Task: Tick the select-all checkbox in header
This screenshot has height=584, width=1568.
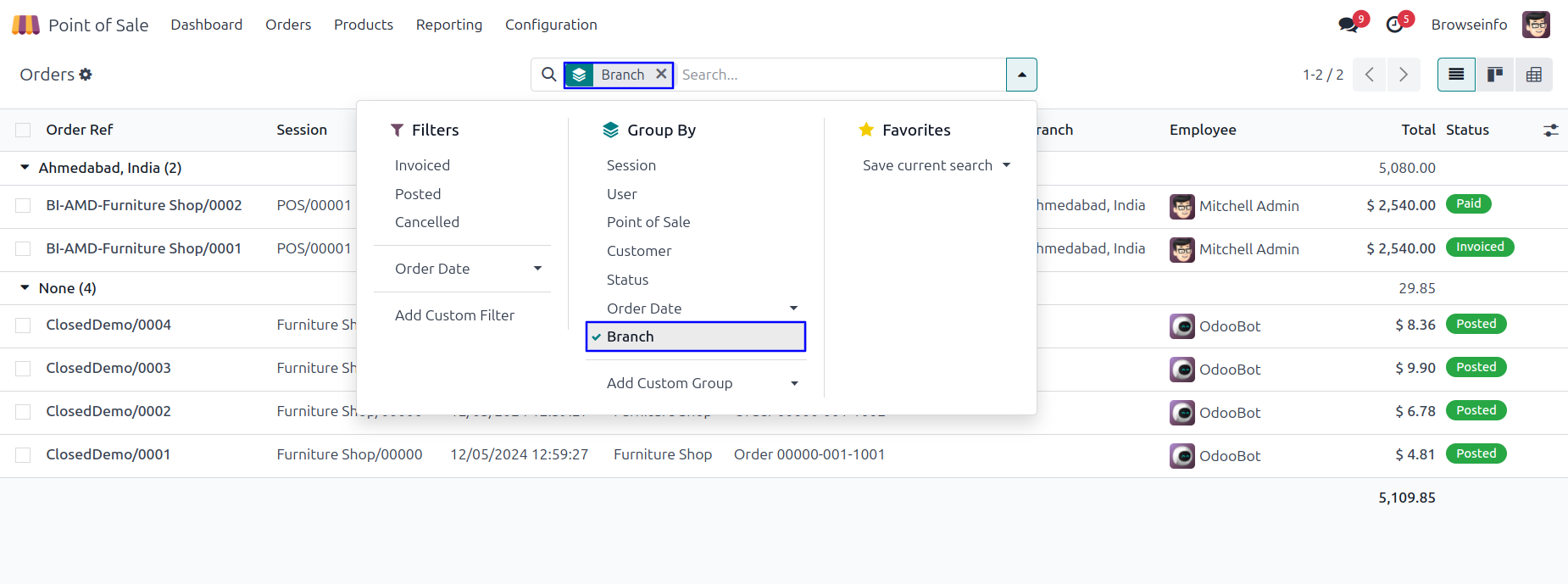Action: click(23, 130)
